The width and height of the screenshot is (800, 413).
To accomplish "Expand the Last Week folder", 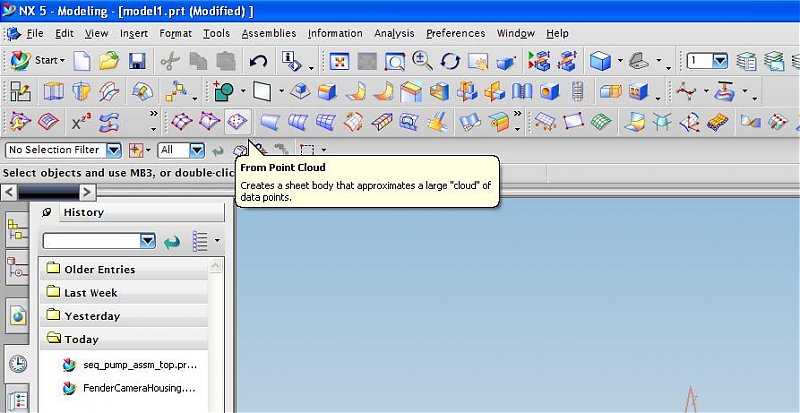I will tap(124, 293).
